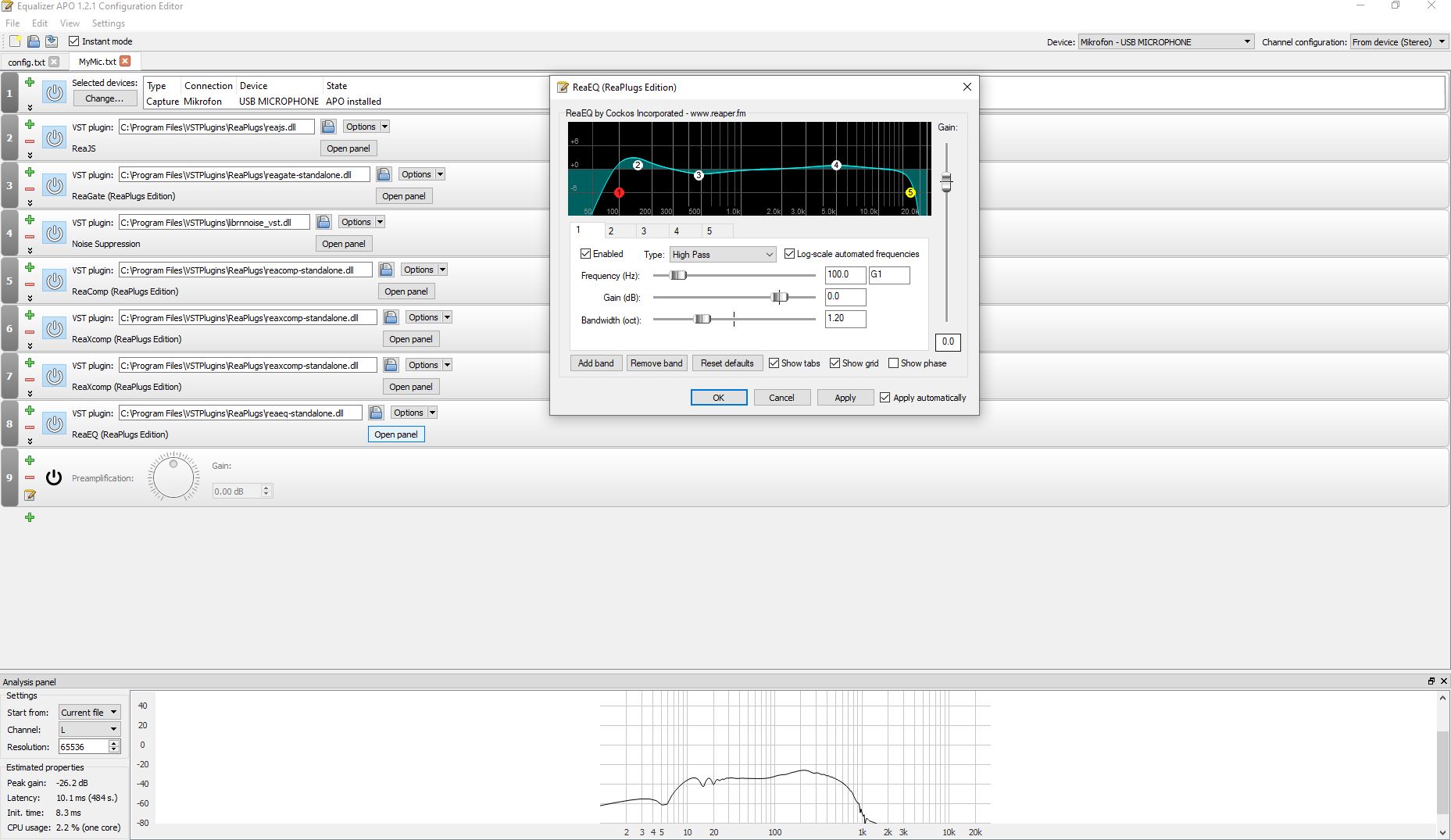Add filter with plus icon in row 1

30,82
